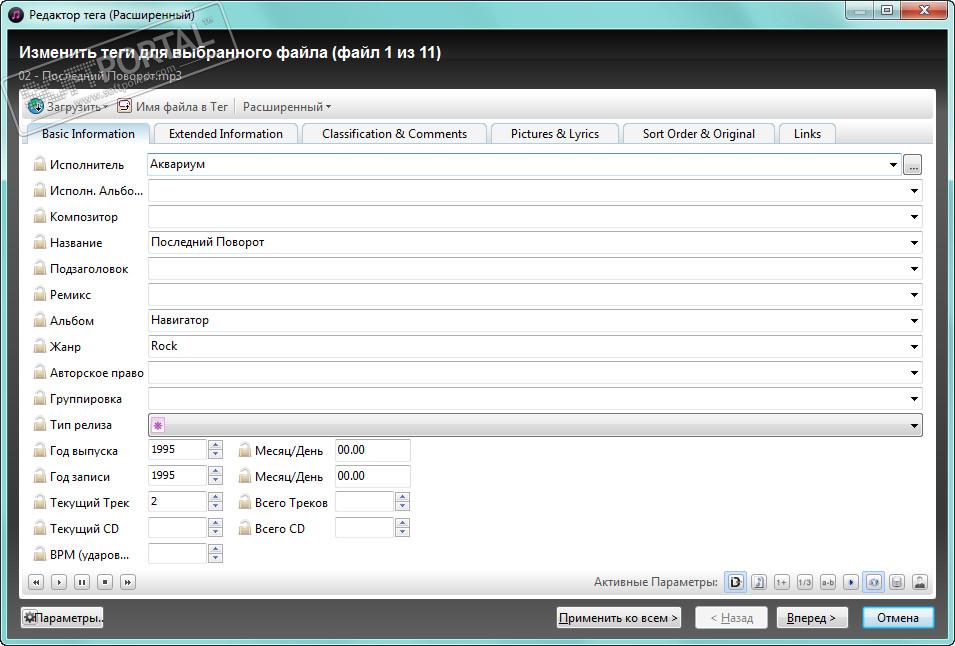
Task: Click the Вперед > button
Action: (812, 617)
